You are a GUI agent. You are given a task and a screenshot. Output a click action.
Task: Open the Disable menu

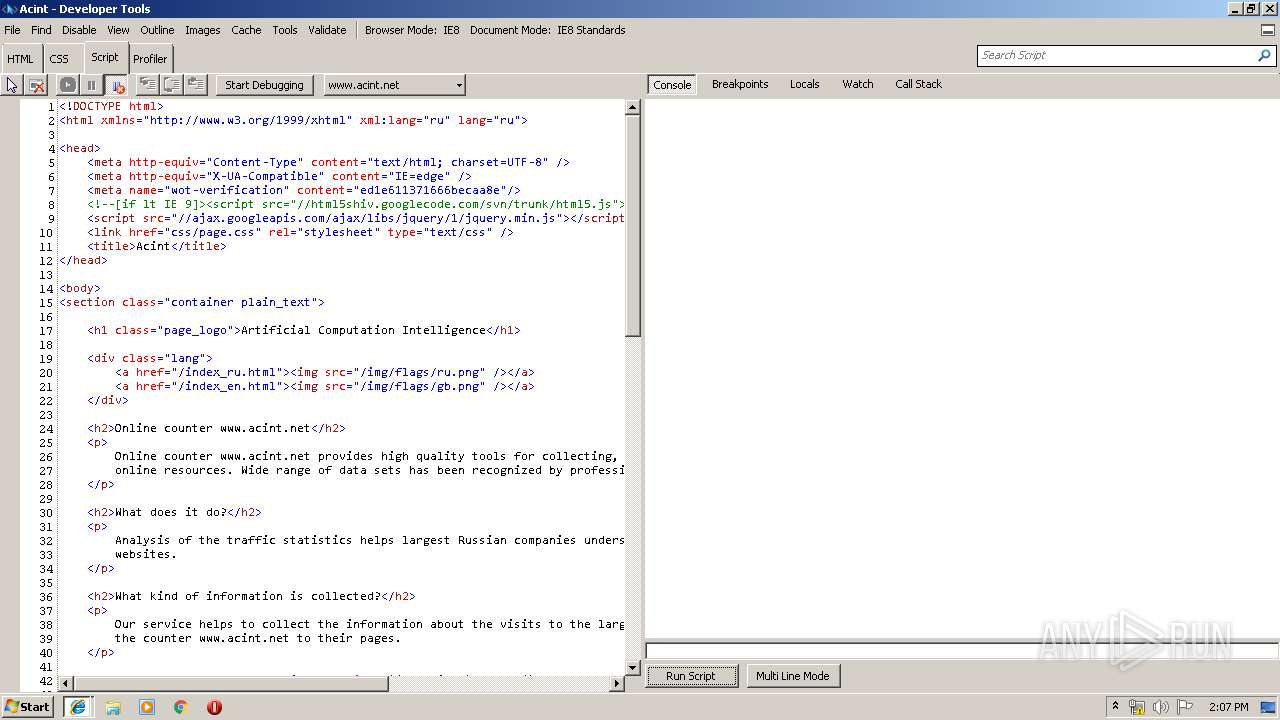coord(79,30)
